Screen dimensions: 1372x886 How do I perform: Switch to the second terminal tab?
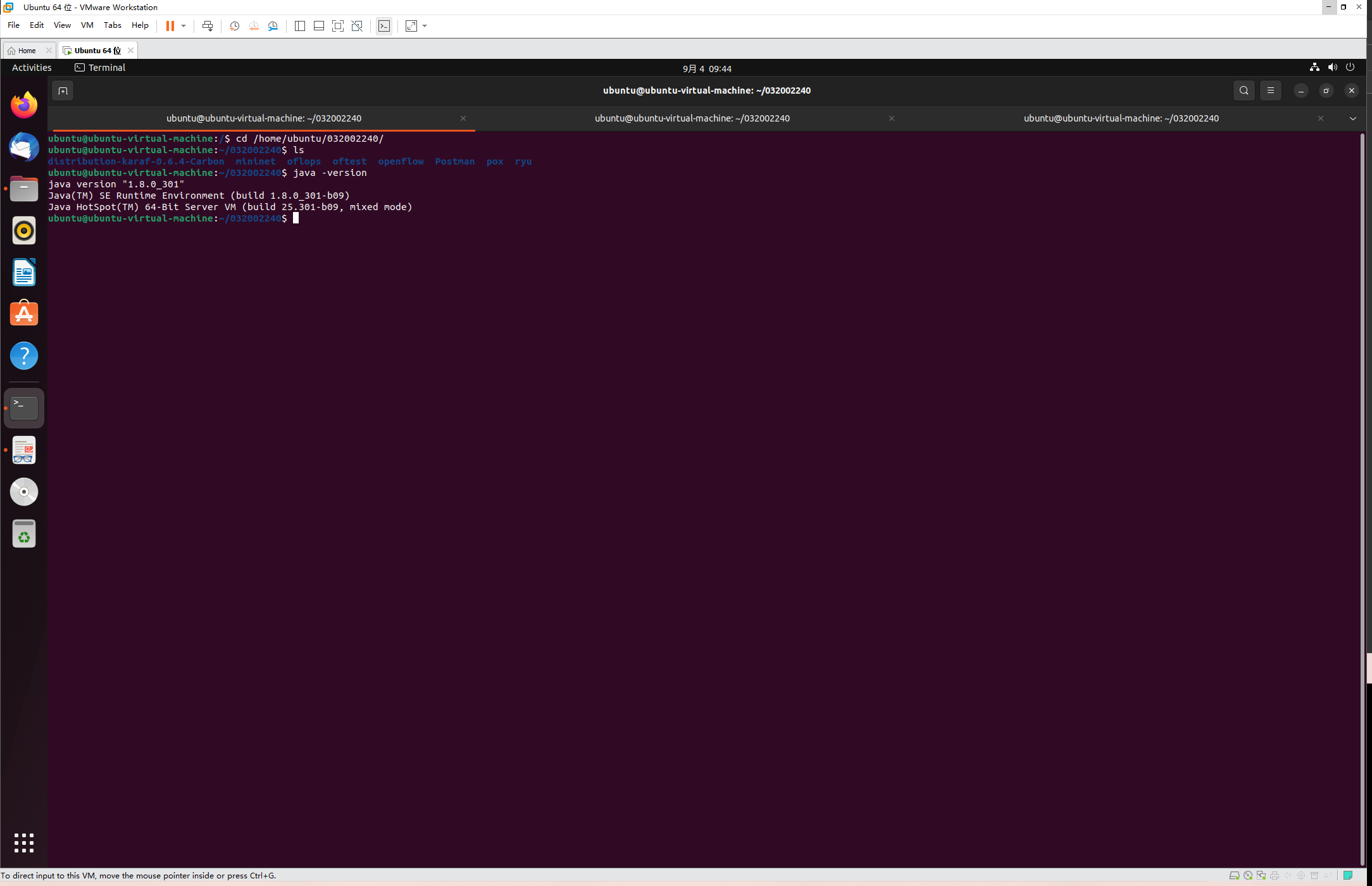[x=692, y=118]
